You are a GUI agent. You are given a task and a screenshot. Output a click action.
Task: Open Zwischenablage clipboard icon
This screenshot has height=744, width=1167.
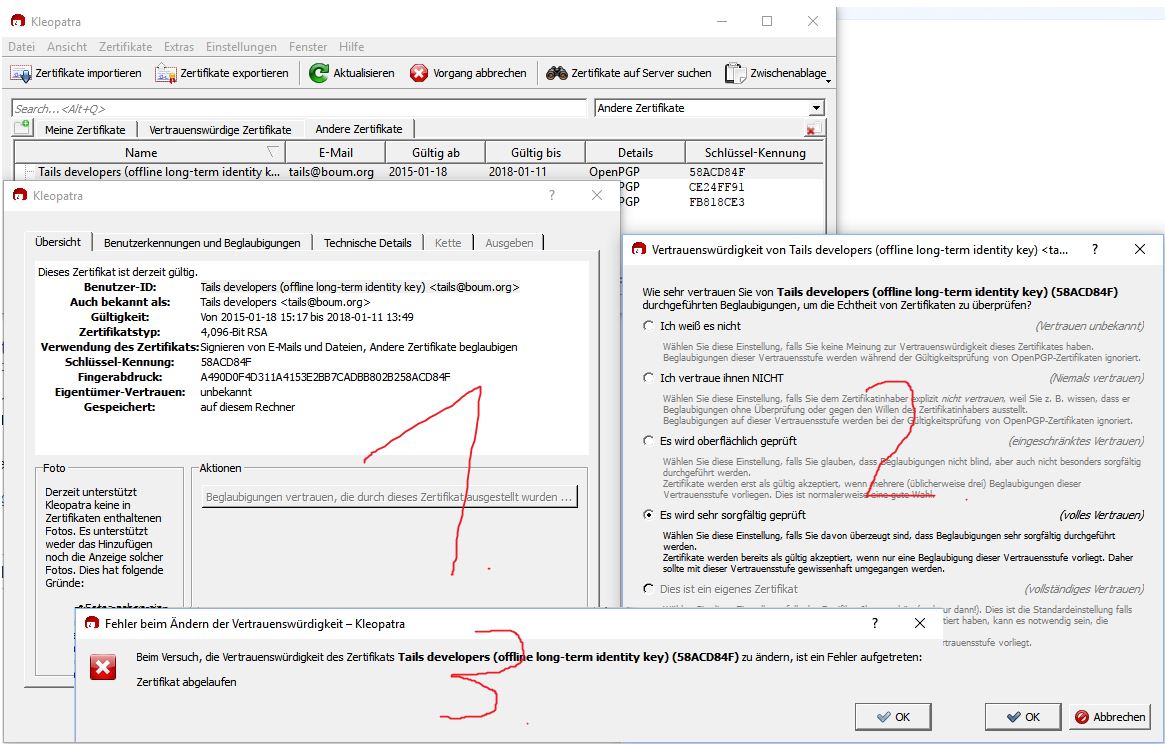click(x=735, y=73)
